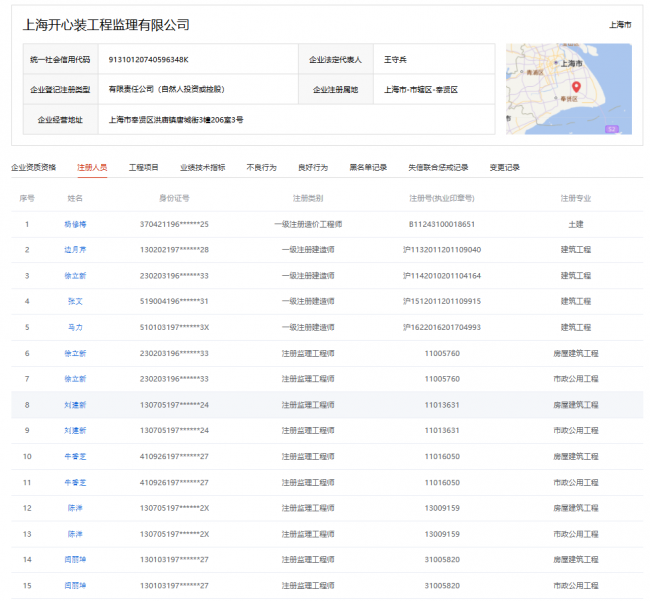The image size is (650, 601).
Task: Open 徐立新 link in row 3
Action: [x=75, y=275]
